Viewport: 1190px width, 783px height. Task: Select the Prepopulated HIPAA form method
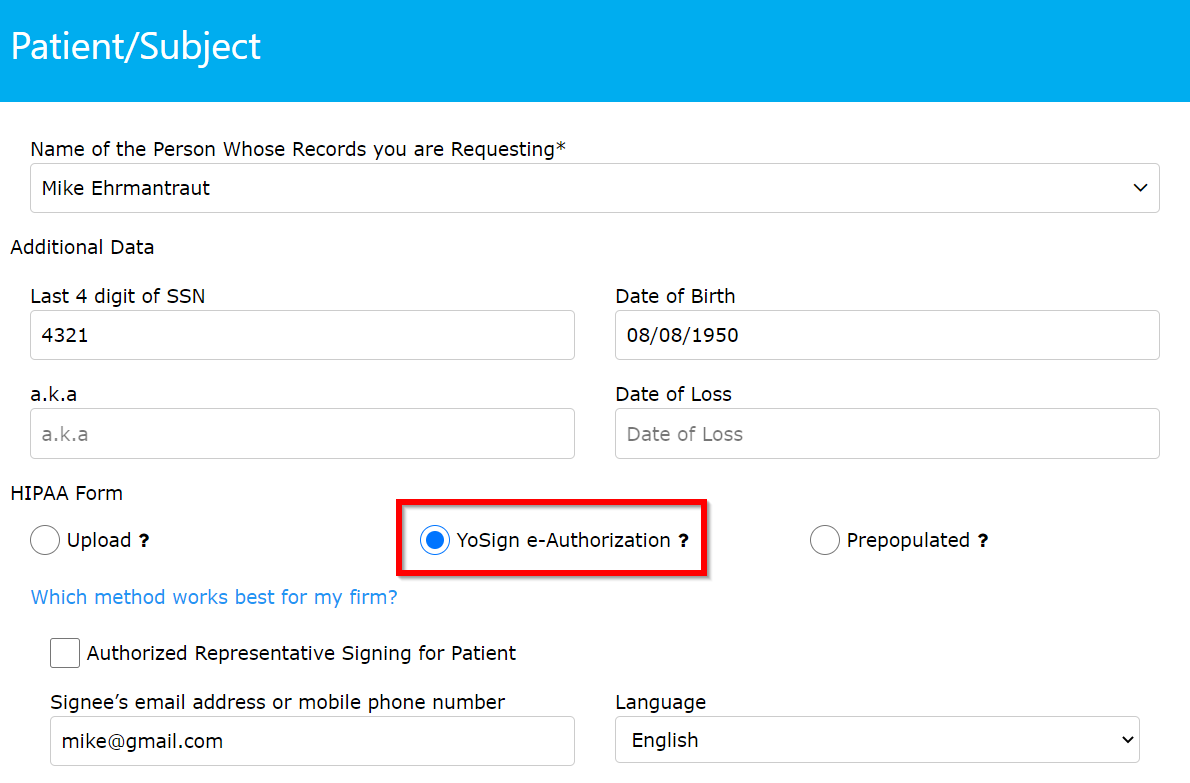(825, 540)
